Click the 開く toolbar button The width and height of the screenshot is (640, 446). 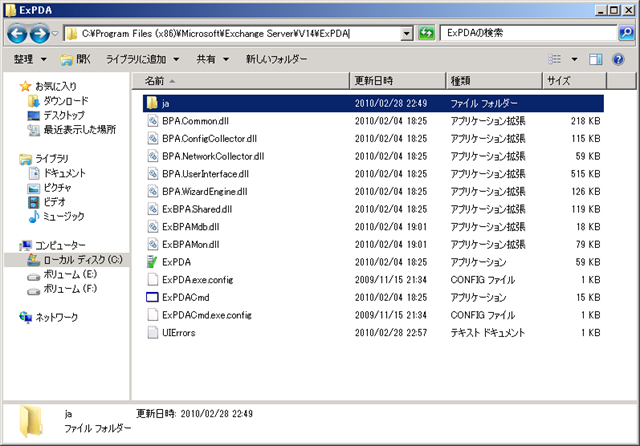click(76, 60)
